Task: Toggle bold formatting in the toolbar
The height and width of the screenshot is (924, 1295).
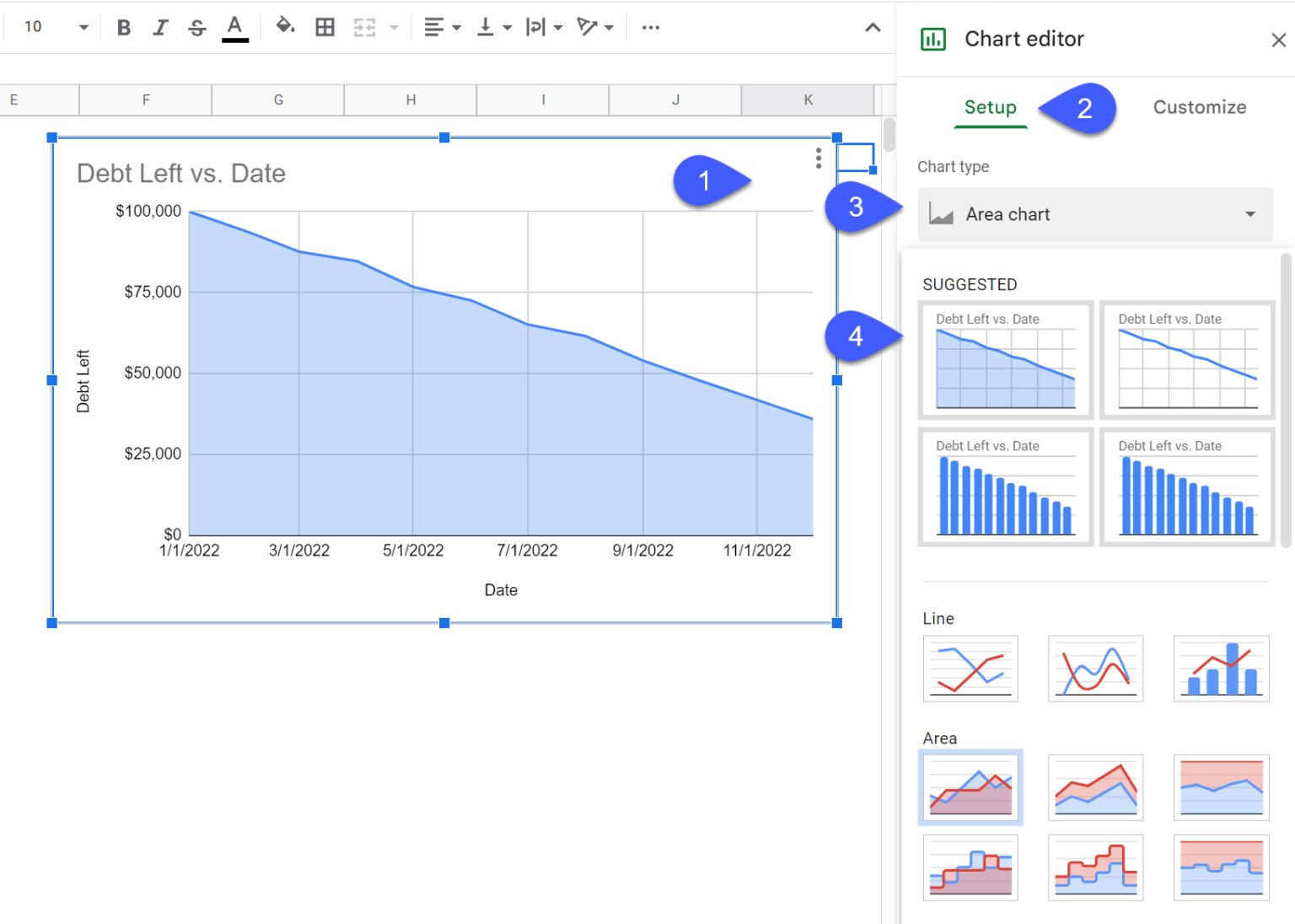Action: (x=123, y=26)
